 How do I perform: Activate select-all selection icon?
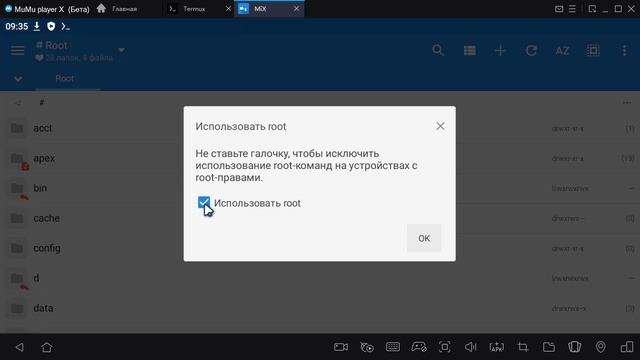593,51
